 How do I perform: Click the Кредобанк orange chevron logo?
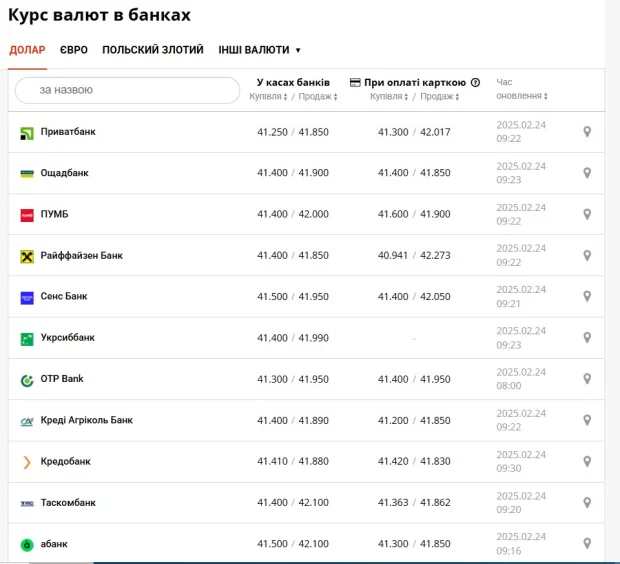pyautogui.click(x=27, y=462)
